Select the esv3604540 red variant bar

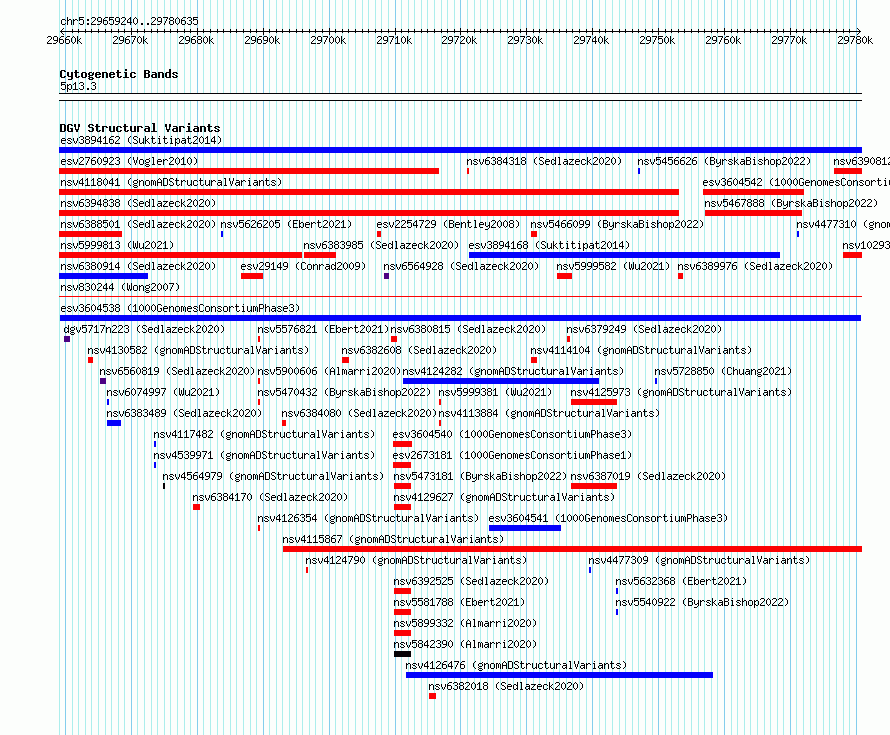(x=402, y=444)
